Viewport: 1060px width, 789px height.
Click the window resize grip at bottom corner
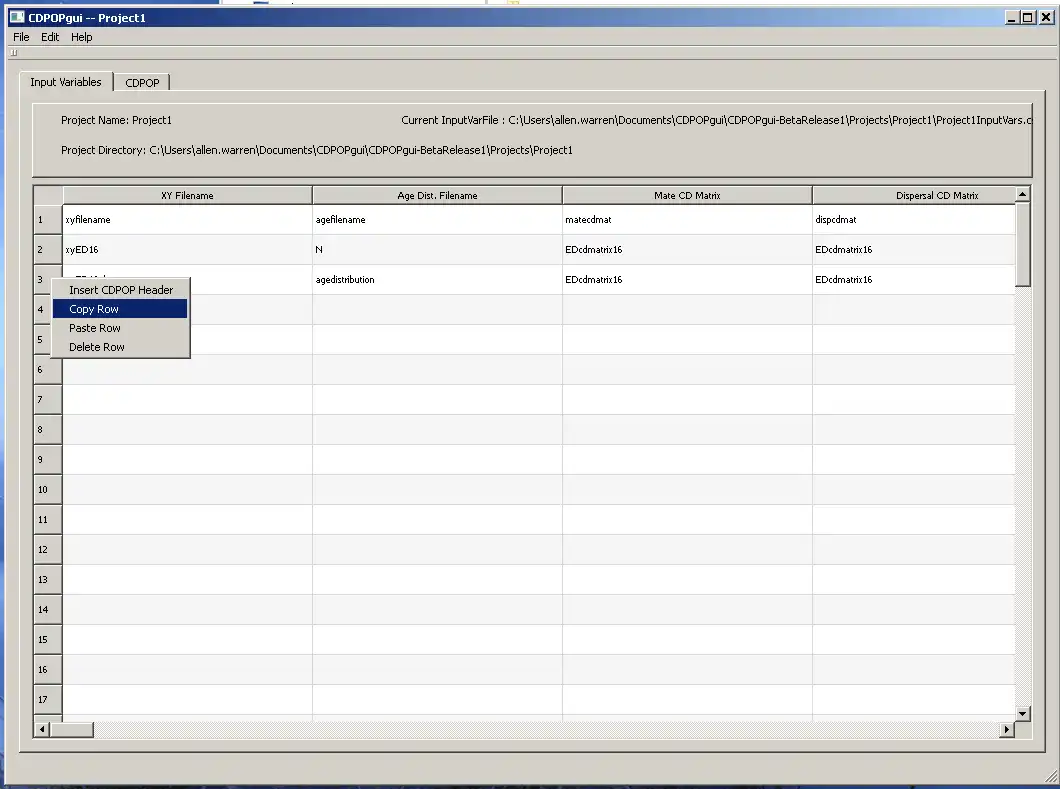click(x=1051, y=776)
